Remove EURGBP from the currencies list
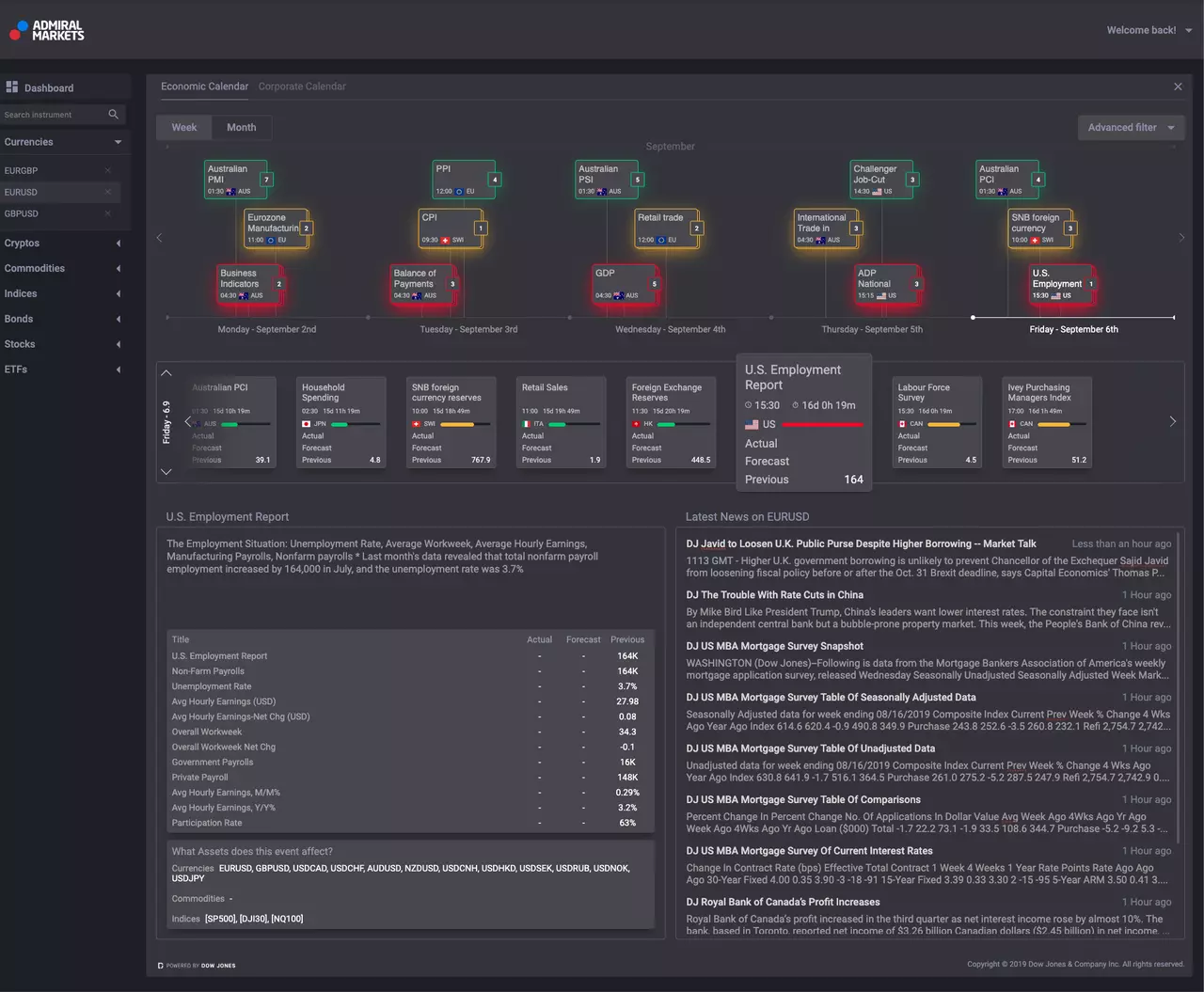Image resolution: width=1204 pixels, height=992 pixels. tap(107, 170)
